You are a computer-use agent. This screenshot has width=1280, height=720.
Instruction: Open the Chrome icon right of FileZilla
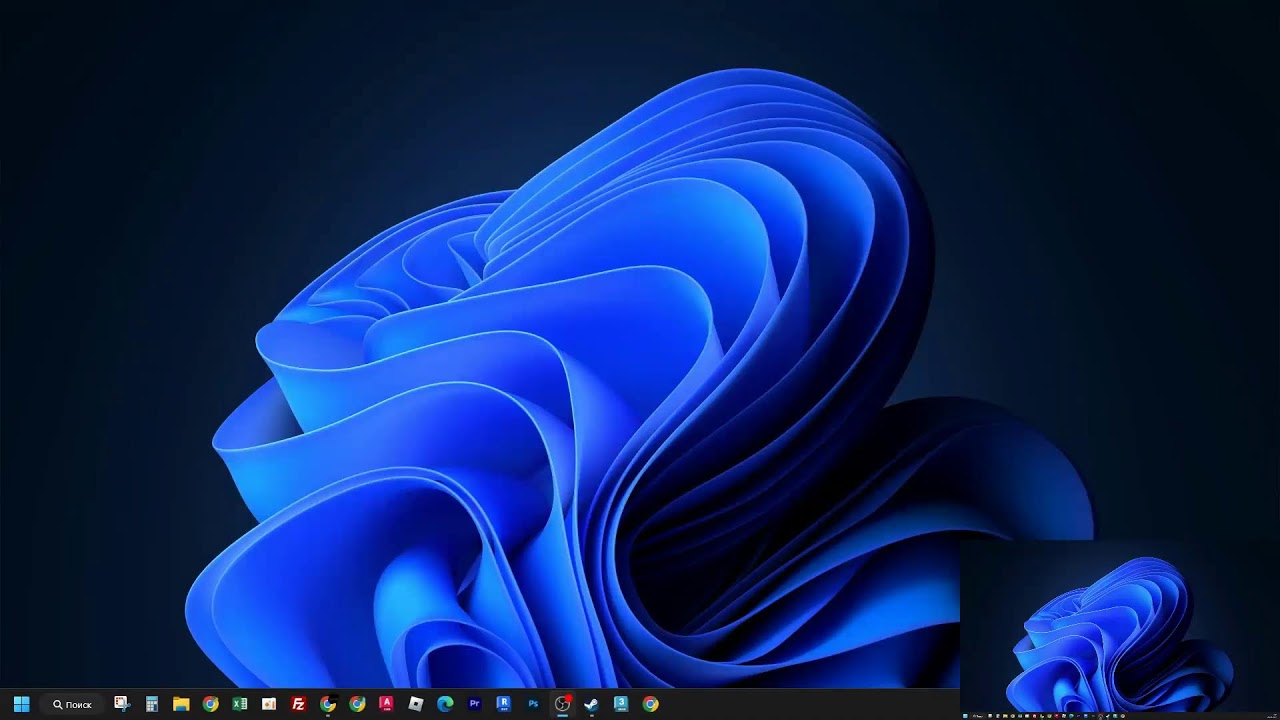pos(328,704)
